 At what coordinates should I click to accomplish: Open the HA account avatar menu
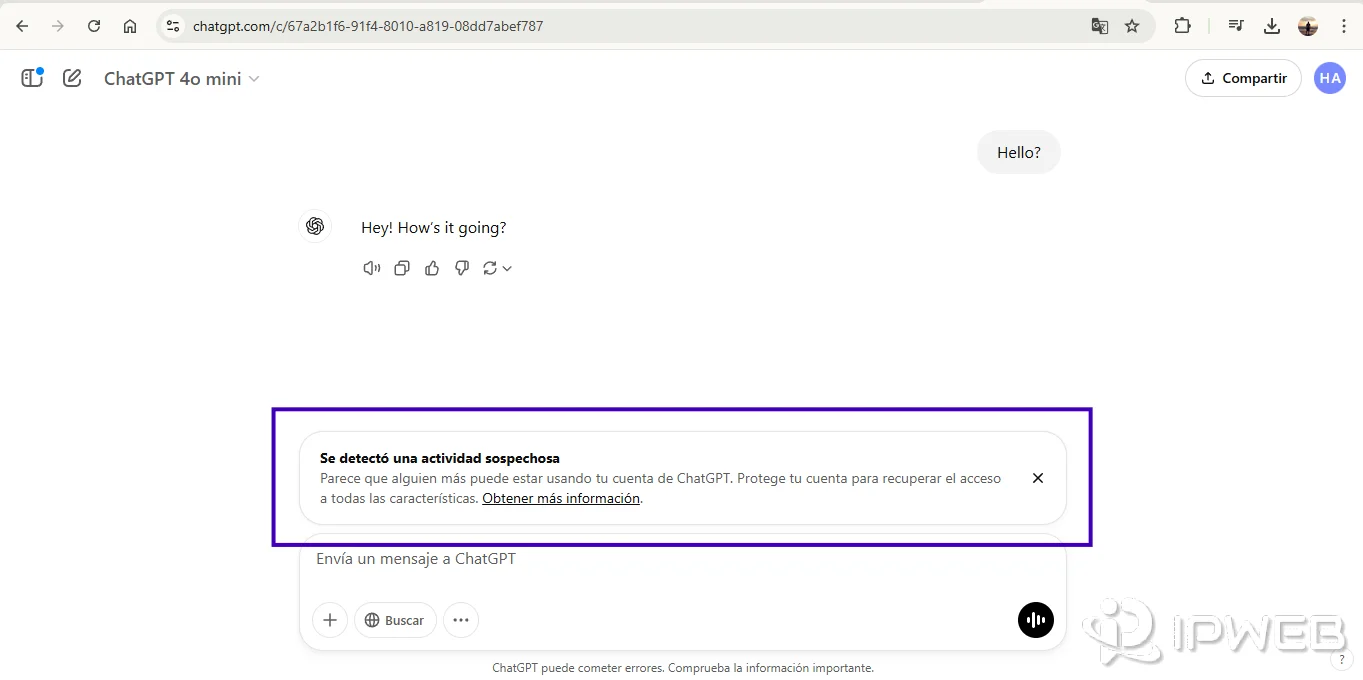pyautogui.click(x=1330, y=78)
